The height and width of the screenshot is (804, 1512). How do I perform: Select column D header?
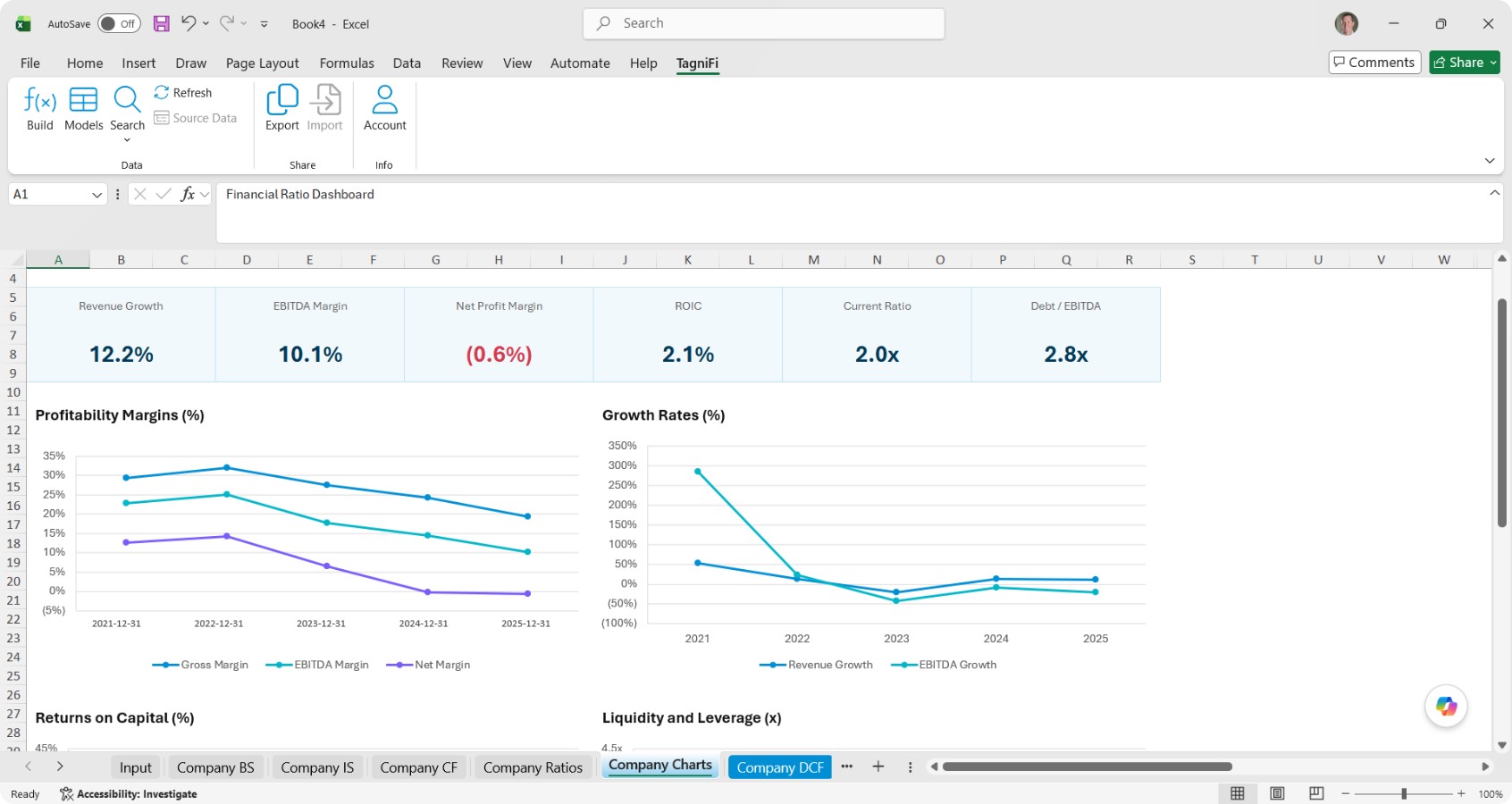click(247, 260)
